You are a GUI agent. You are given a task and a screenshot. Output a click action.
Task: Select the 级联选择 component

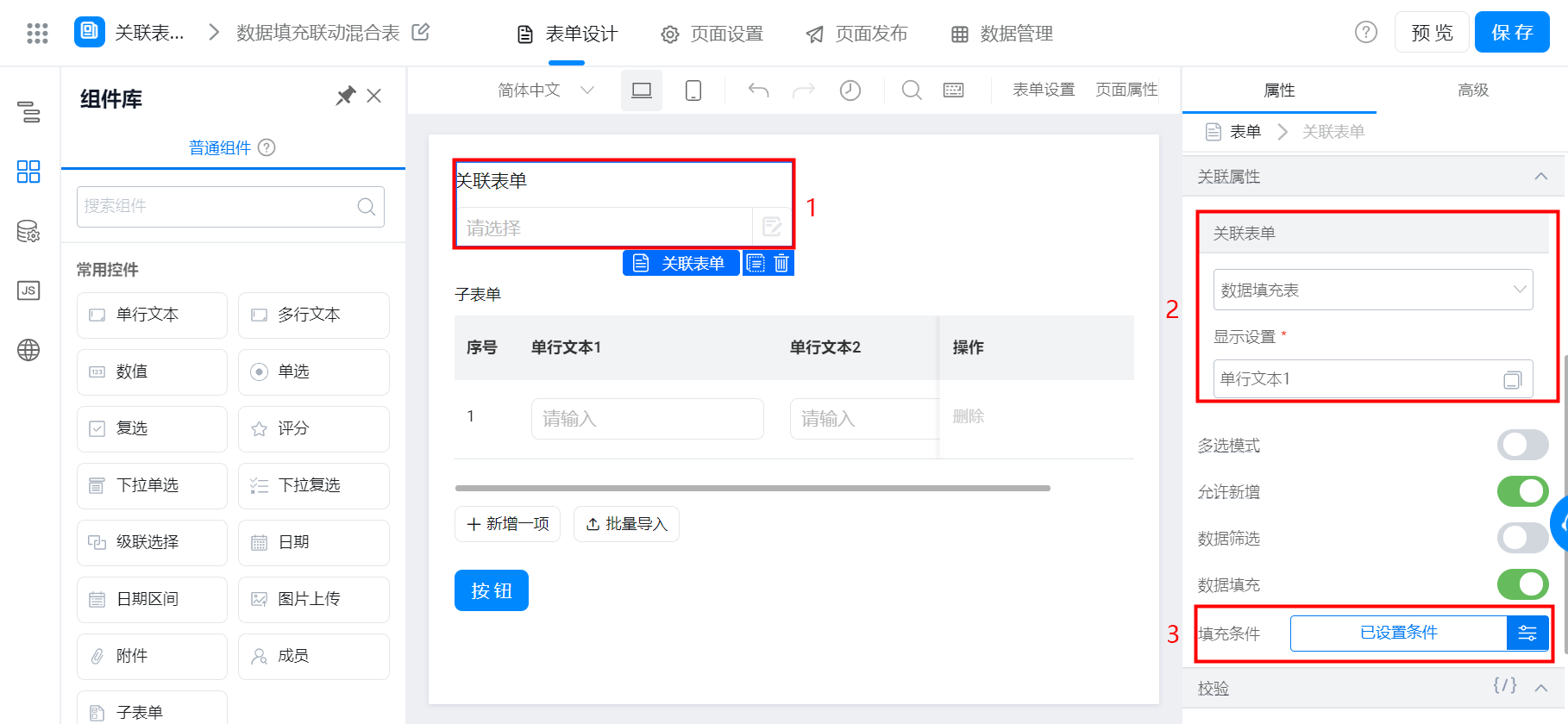tap(152, 543)
